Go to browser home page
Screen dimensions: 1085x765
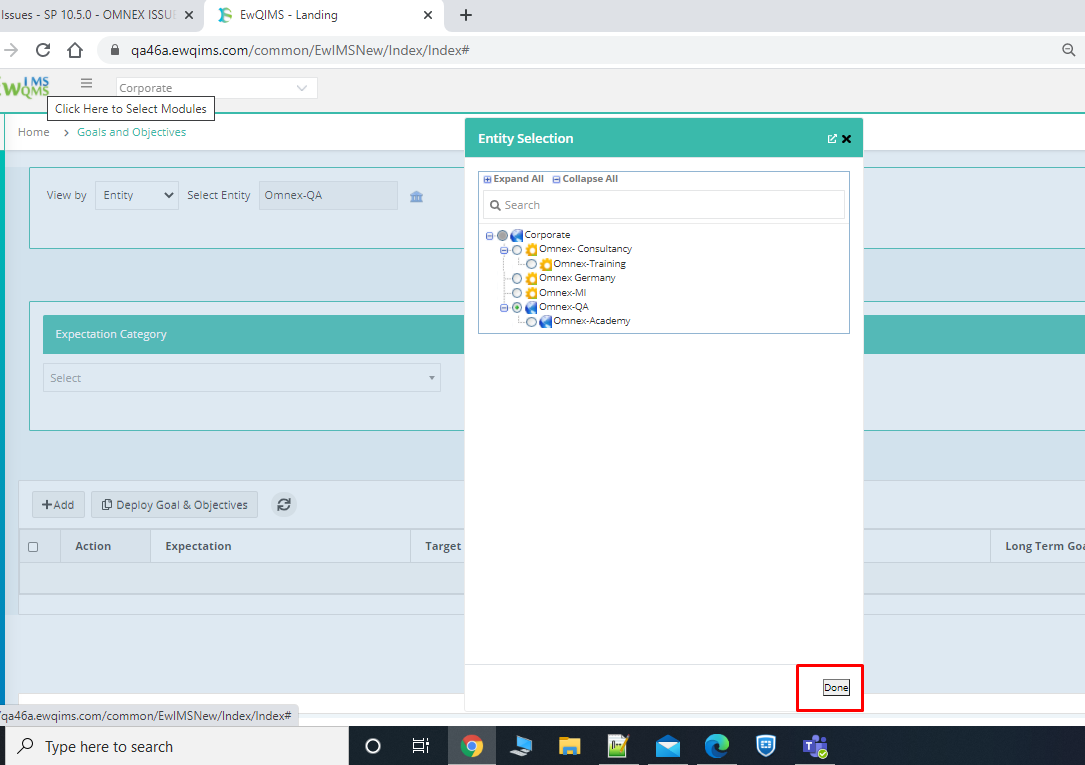tap(75, 50)
